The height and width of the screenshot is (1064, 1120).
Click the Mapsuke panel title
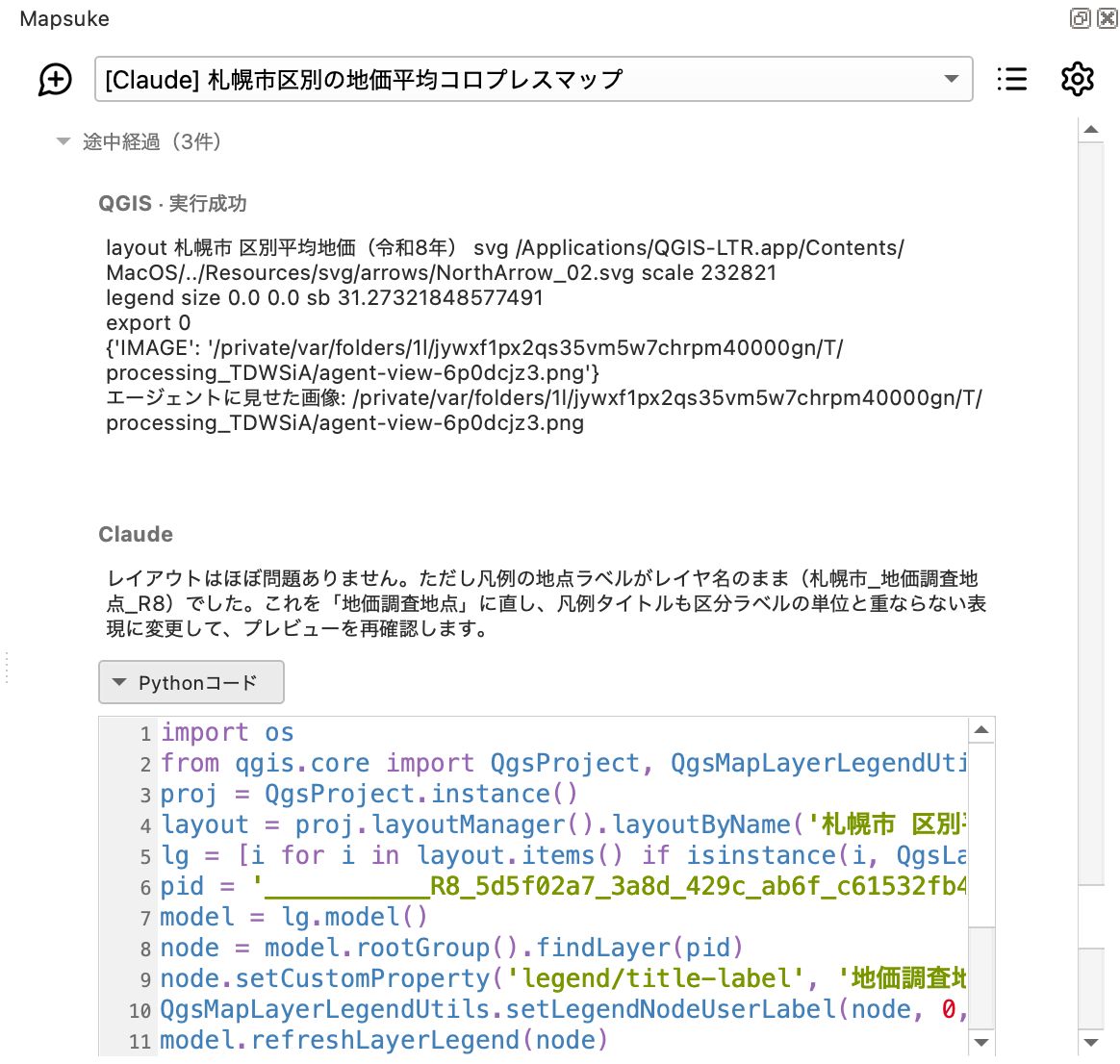(64, 18)
